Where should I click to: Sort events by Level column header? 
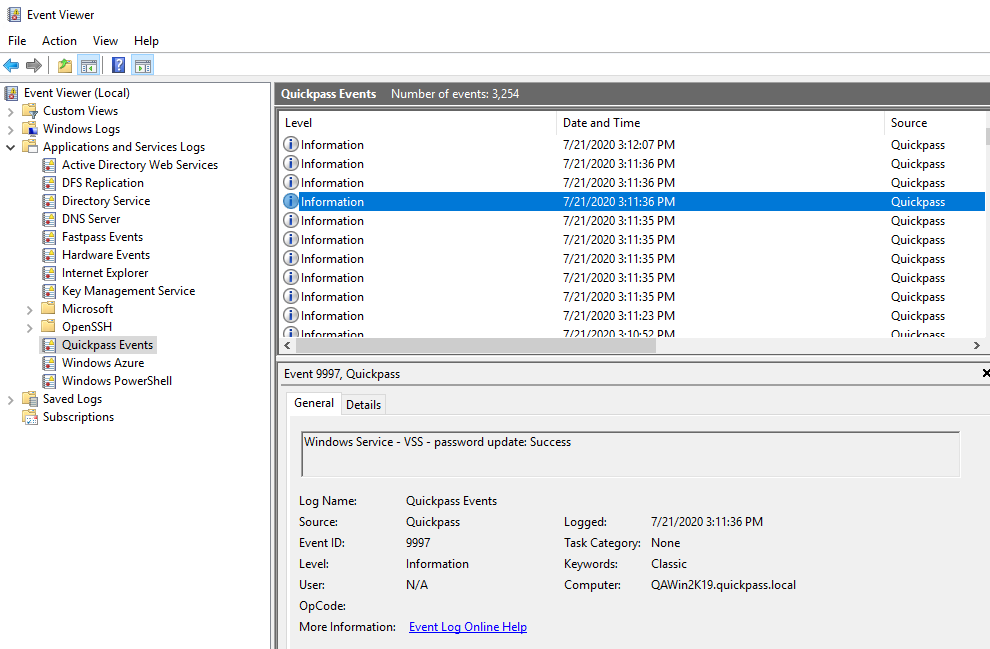point(417,122)
